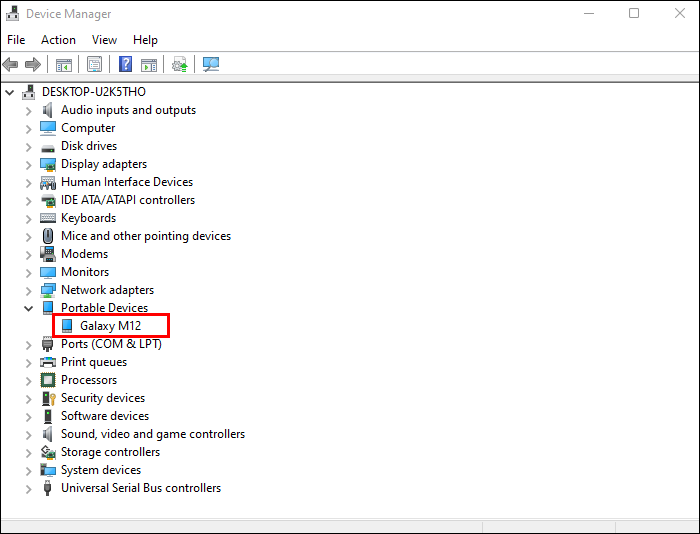
Task: Click the Back arrow toolbar icon
Action: [x=10, y=65]
